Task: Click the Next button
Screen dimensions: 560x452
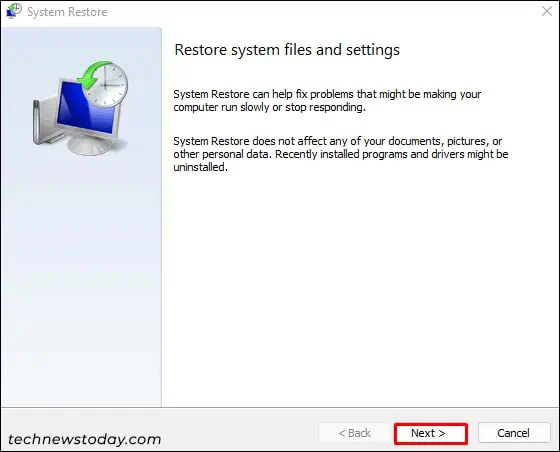Action: (431, 433)
